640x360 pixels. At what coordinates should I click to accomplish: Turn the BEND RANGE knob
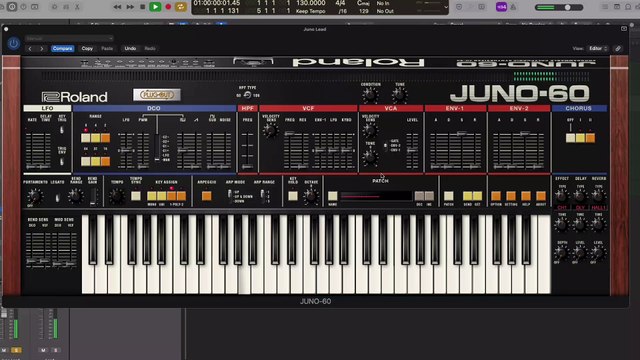[76, 196]
